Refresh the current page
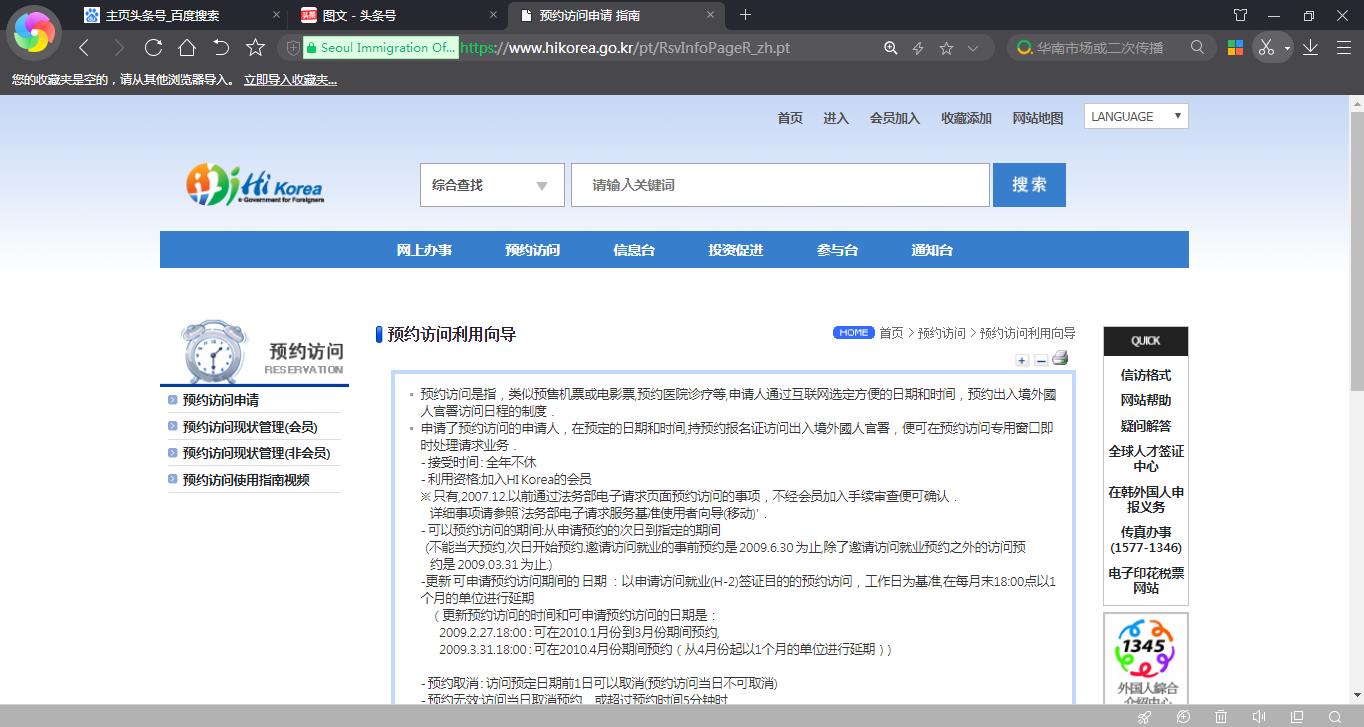Viewport: 1364px width, 727px height. [x=152, y=47]
